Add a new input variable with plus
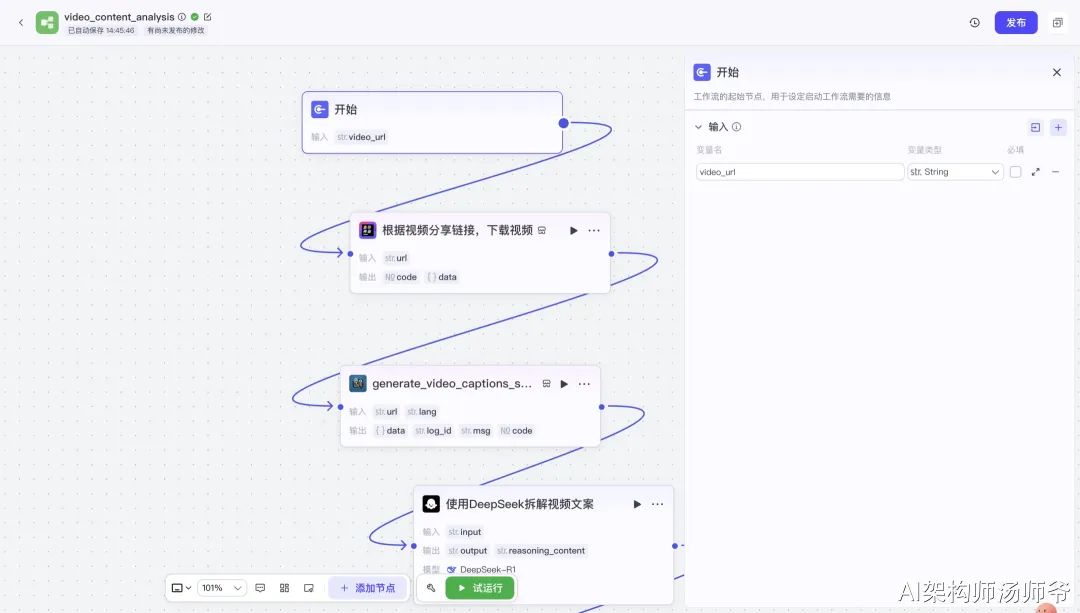The width and height of the screenshot is (1080, 613). 1058,127
